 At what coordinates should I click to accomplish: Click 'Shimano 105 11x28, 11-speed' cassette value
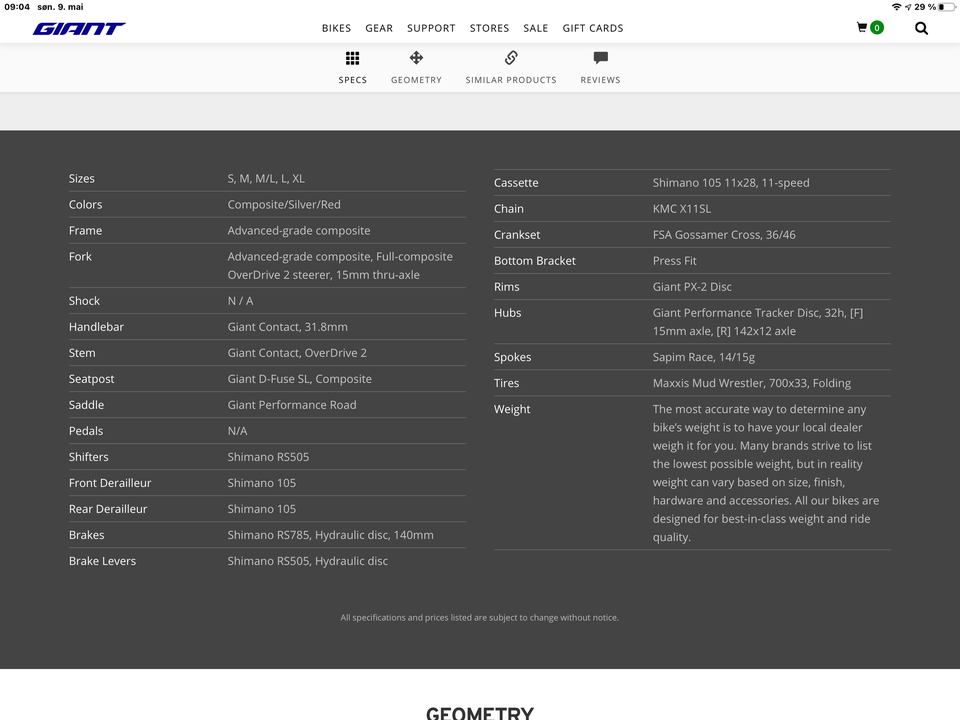point(731,182)
